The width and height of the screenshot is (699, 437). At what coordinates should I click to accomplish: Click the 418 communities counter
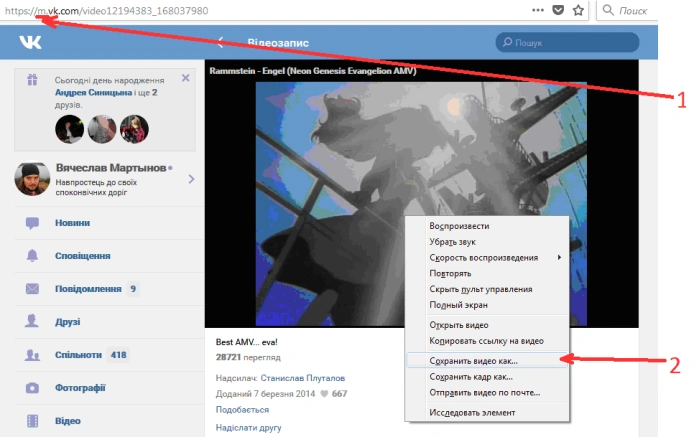[119, 355]
